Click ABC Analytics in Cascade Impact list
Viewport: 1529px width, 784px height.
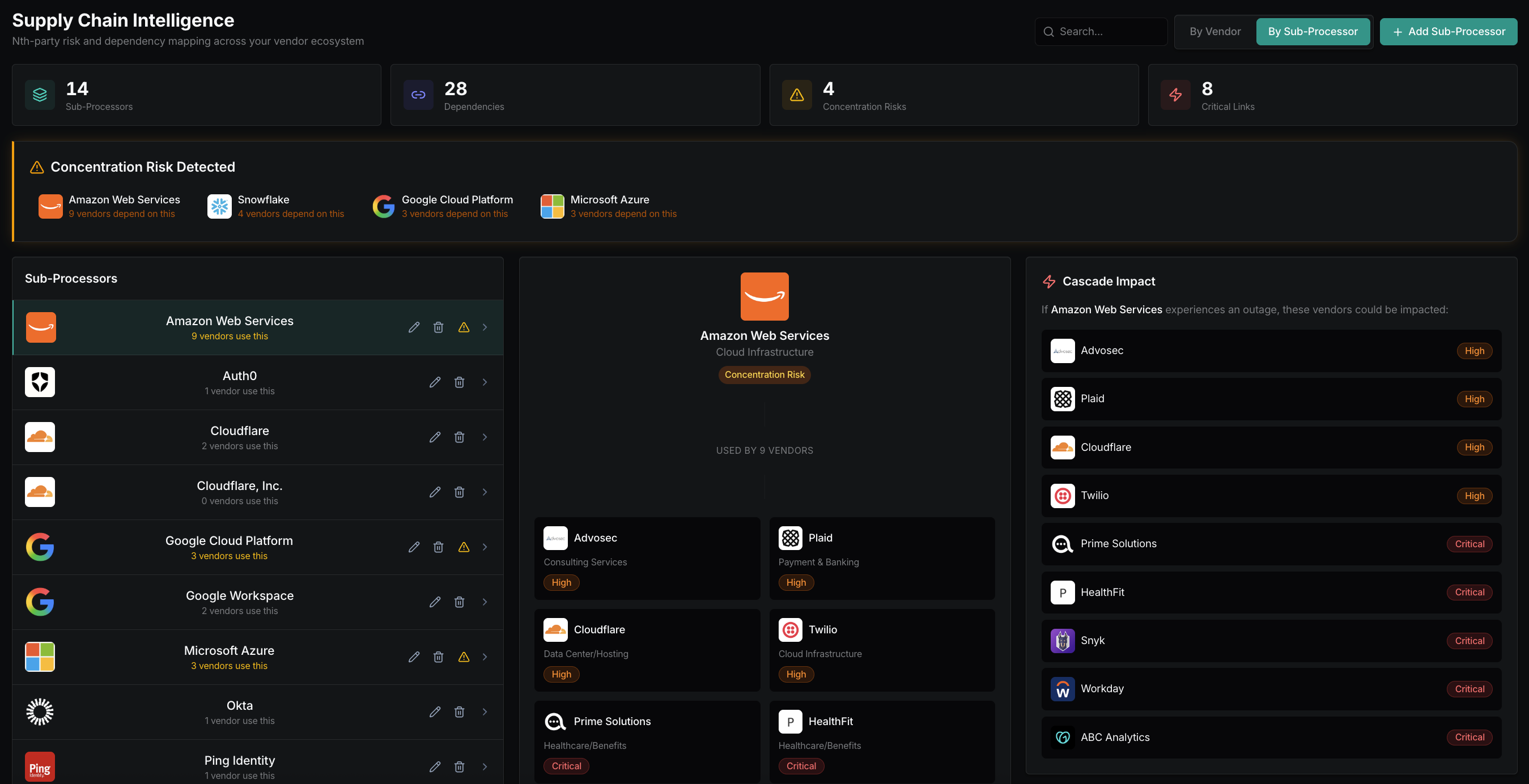[1271, 738]
